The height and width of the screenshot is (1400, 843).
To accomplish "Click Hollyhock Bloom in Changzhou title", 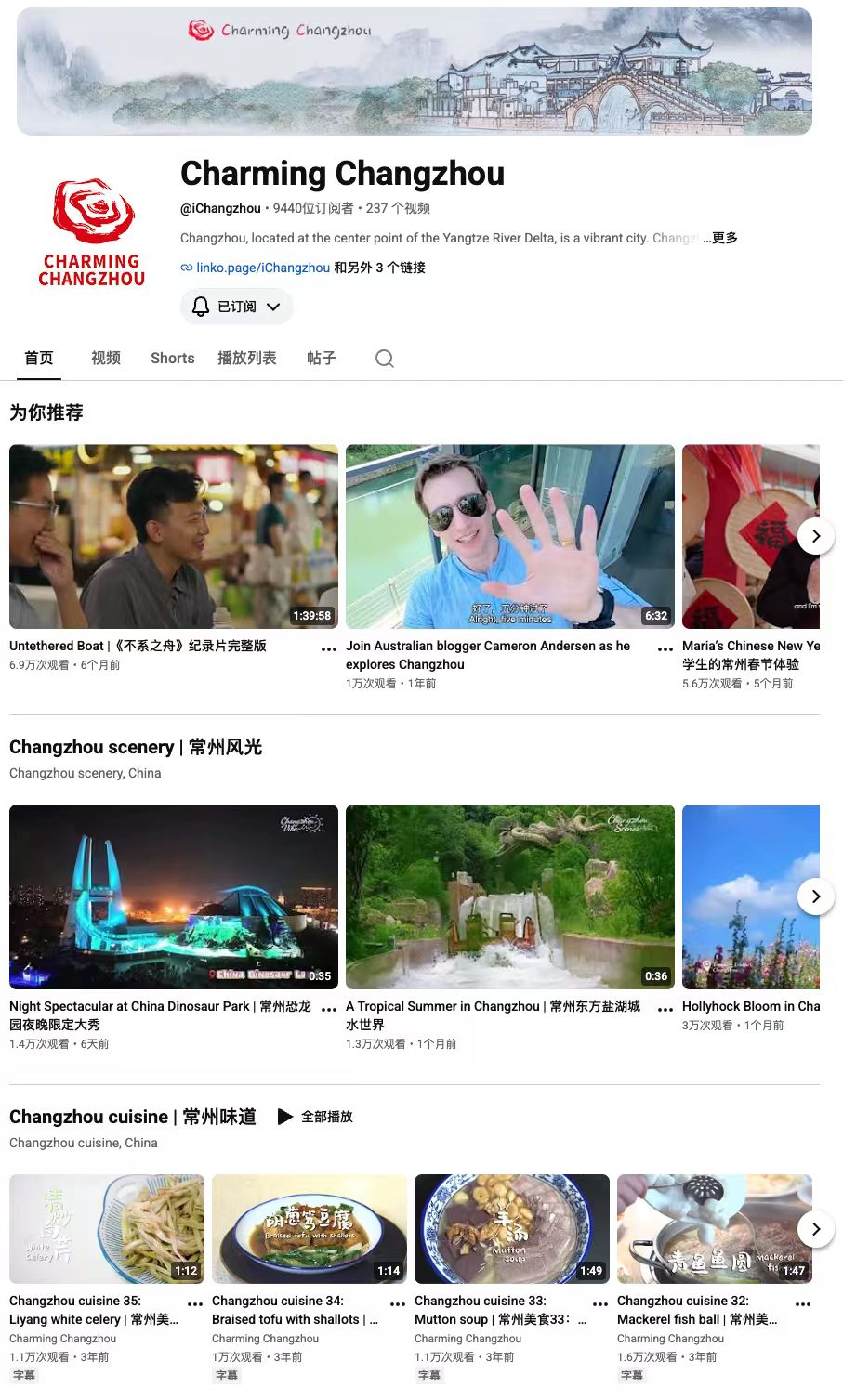I will point(751,1006).
